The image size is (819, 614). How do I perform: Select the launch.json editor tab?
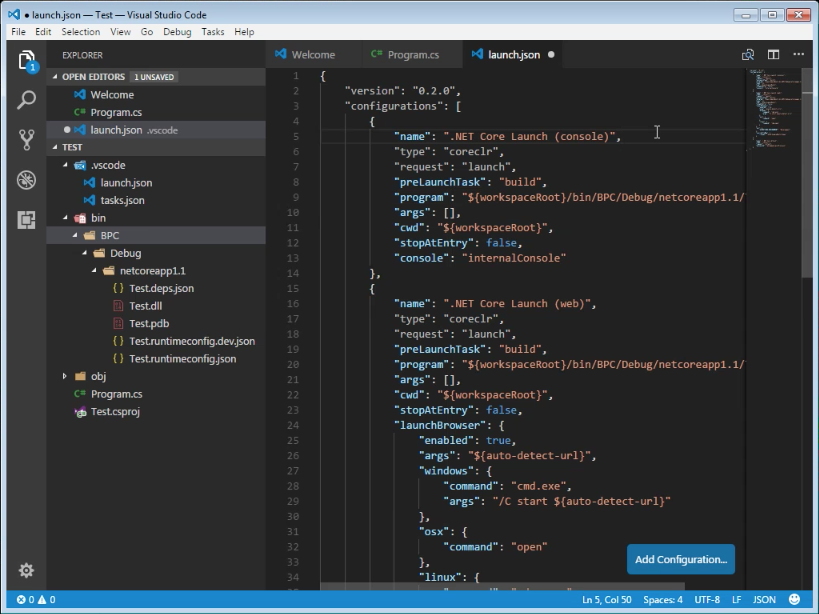tap(513, 54)
